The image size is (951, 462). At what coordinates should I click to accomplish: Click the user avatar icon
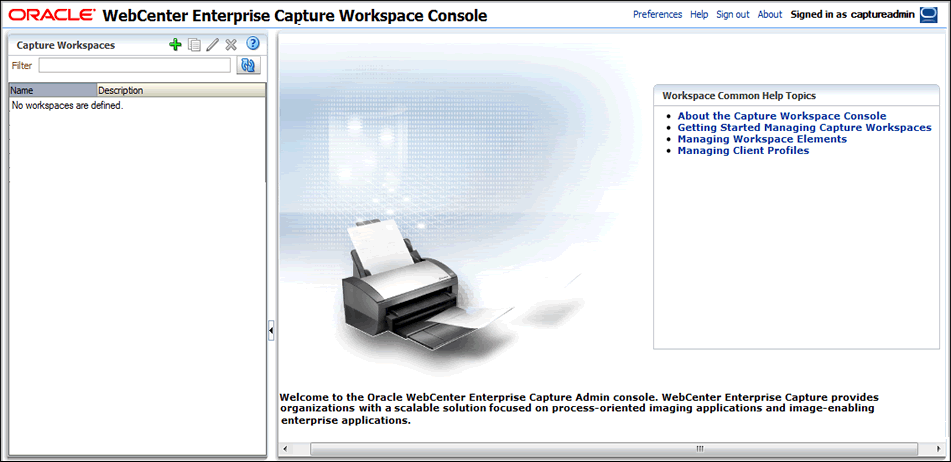tap(929, 15)
